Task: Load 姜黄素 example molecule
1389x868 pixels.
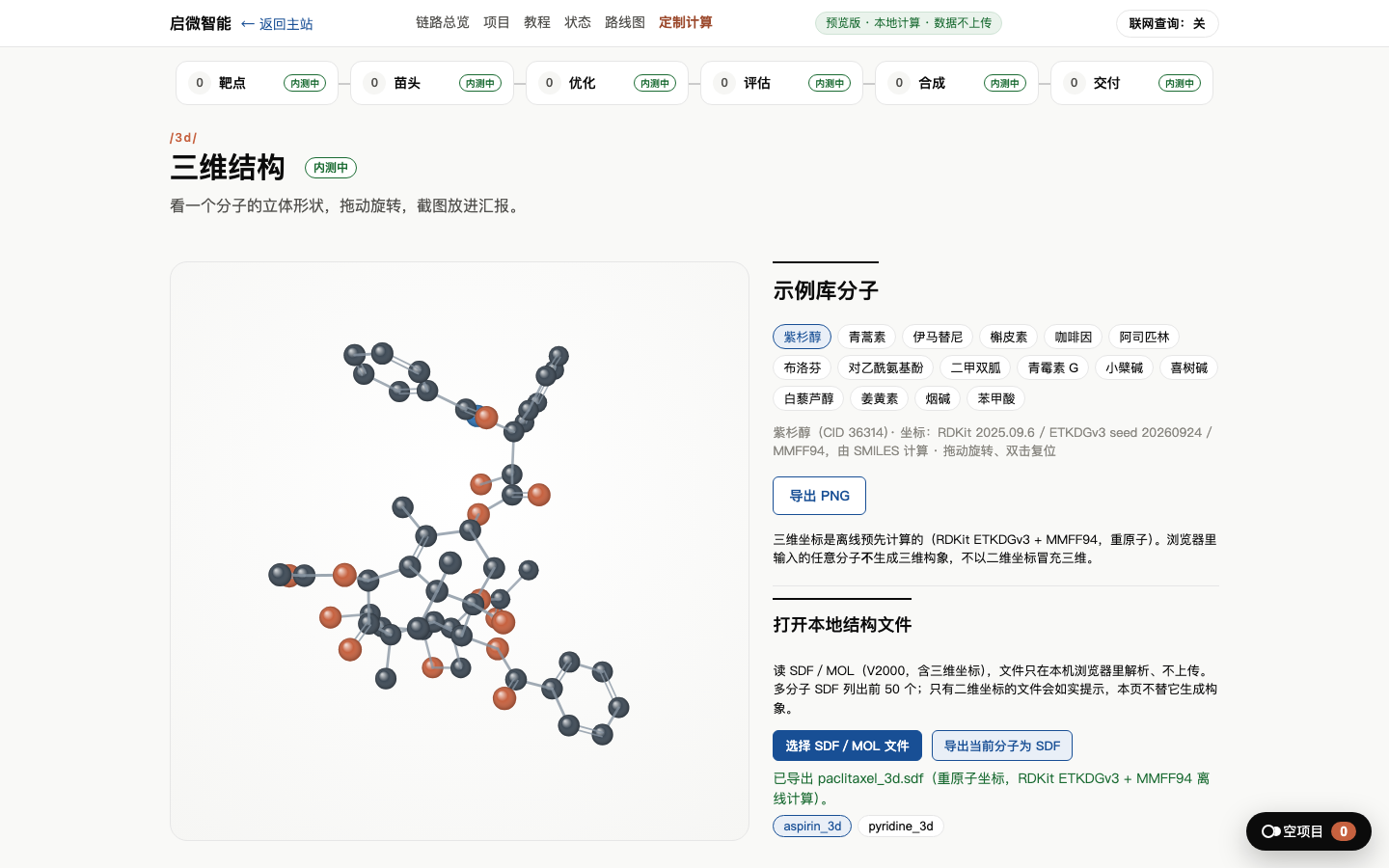Action: tap(880, 398)
